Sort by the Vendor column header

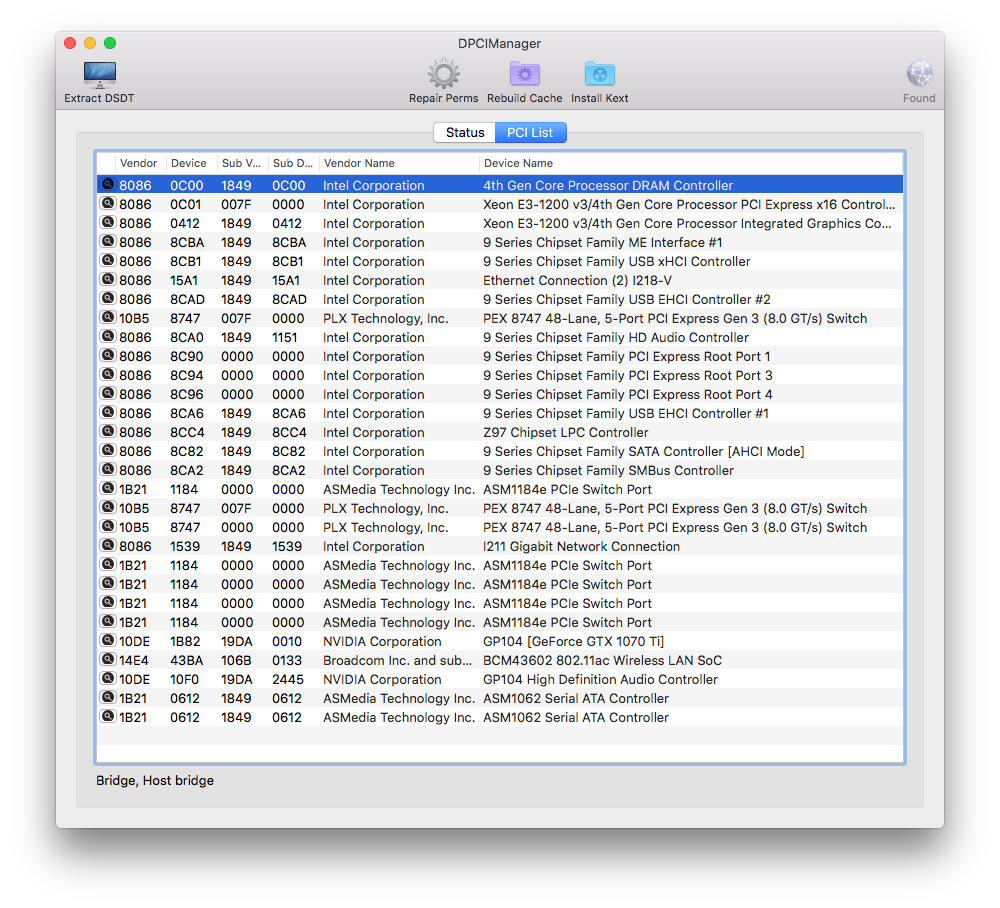click(138, 163)
